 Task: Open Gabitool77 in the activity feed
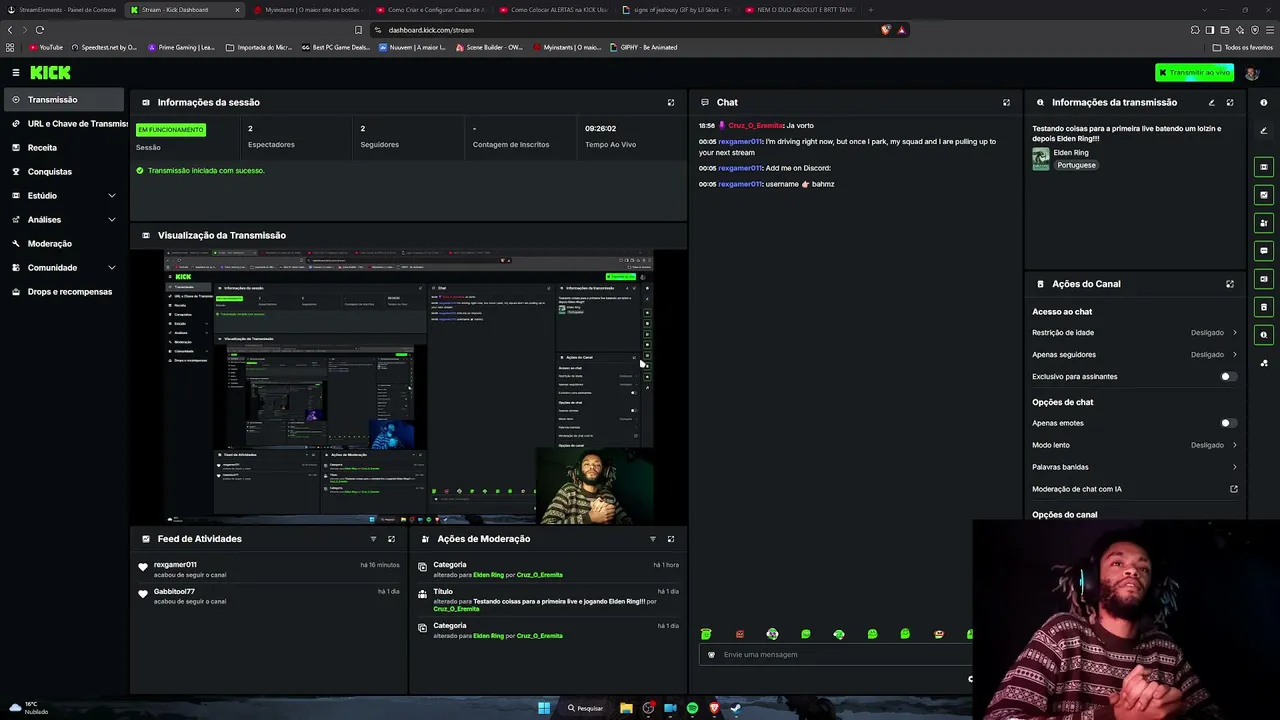pyautogui.click(x=174, y=591)
